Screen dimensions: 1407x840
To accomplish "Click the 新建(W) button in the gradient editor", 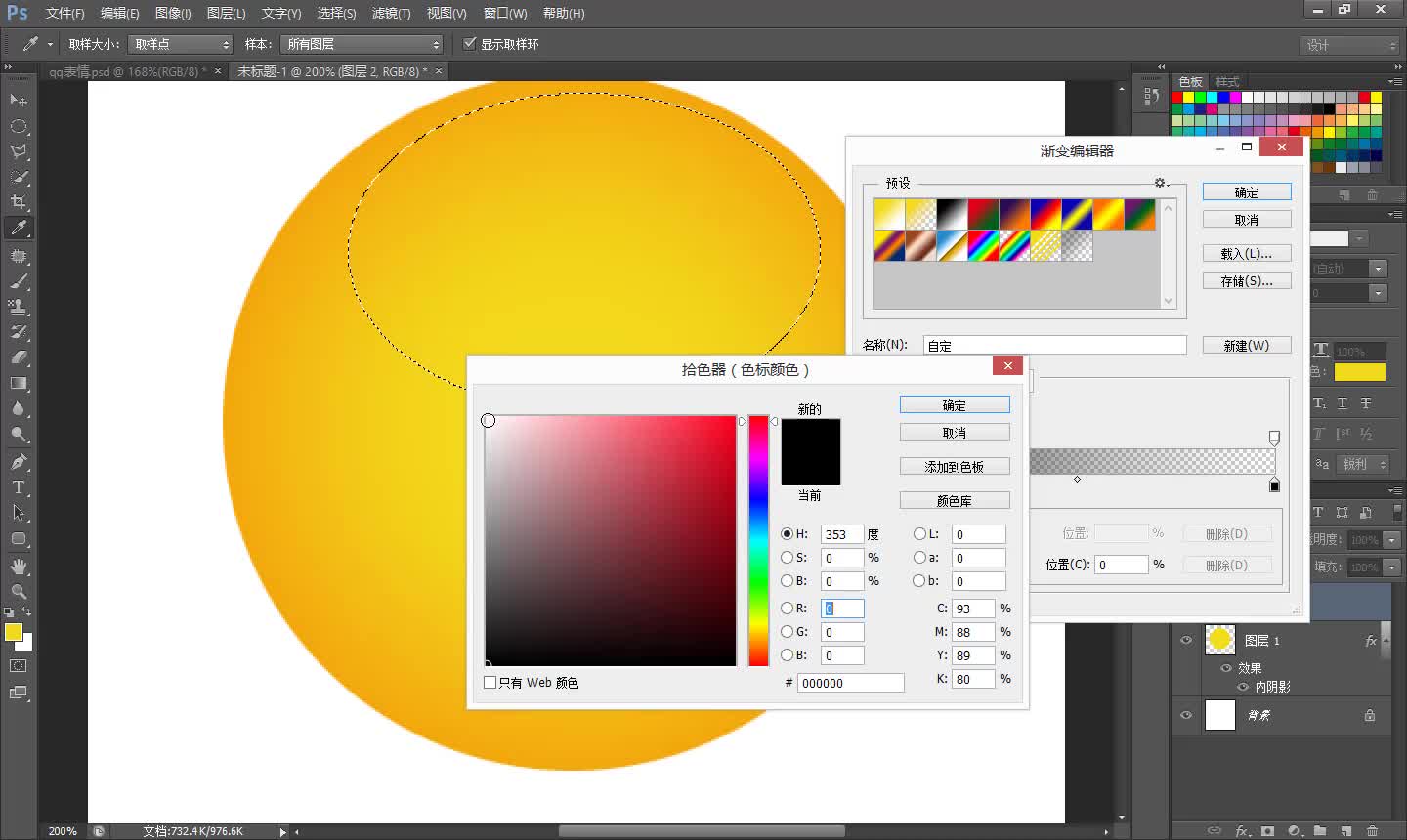I will tap(1247, 344).
